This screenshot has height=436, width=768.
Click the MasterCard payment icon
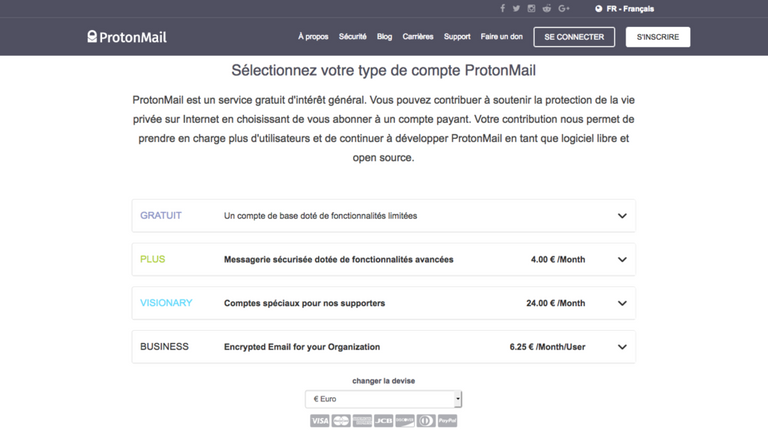click(341, 421)
